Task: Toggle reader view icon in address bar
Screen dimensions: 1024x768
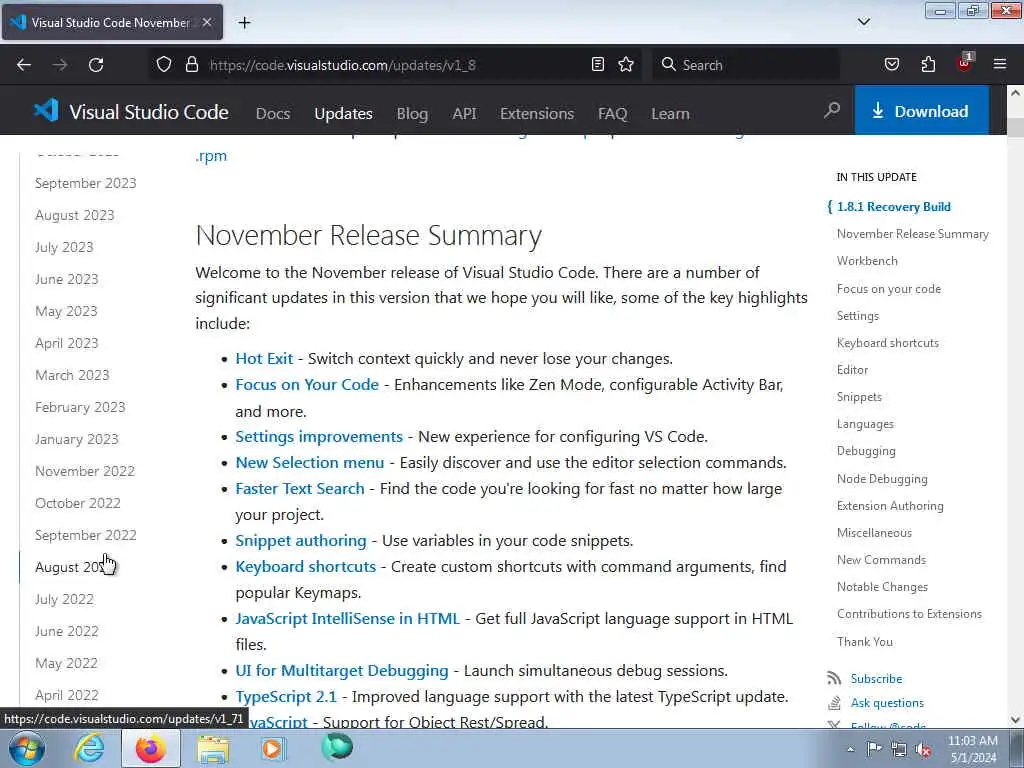Action: [x=598, y=65]
